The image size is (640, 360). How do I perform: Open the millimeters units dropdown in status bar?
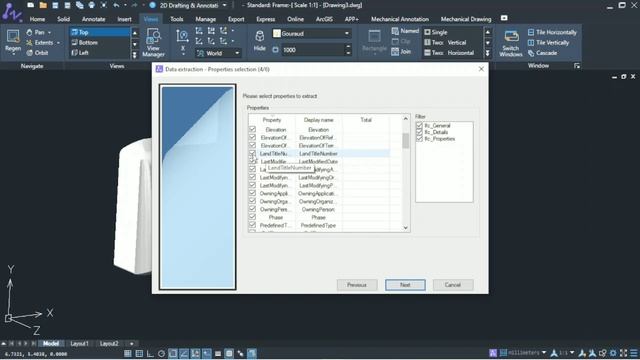pyautogui.click(x=544, y=353)
